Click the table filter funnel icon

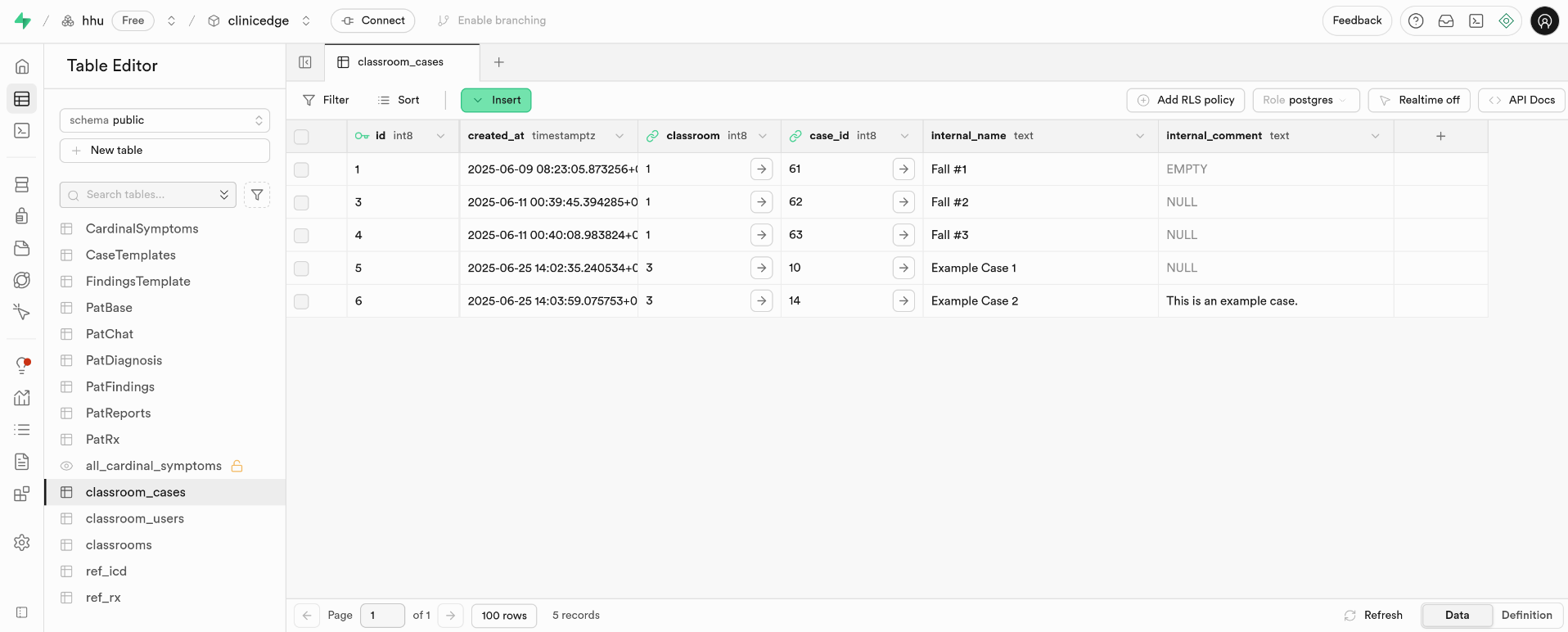[257, 195]
